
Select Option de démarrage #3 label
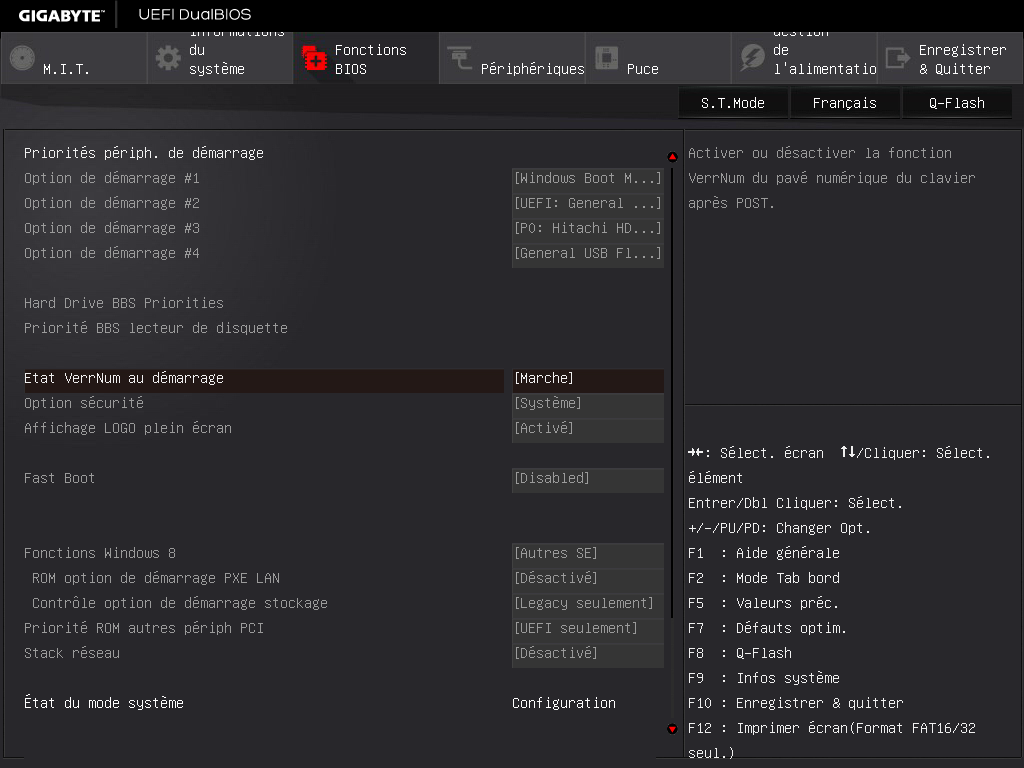coord(112,228)
